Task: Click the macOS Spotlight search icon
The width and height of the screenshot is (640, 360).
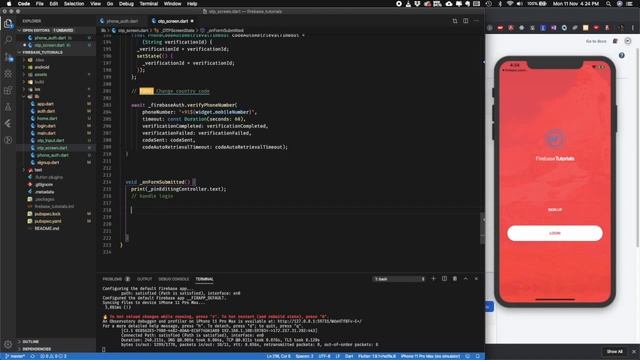Action: [609, 4]
